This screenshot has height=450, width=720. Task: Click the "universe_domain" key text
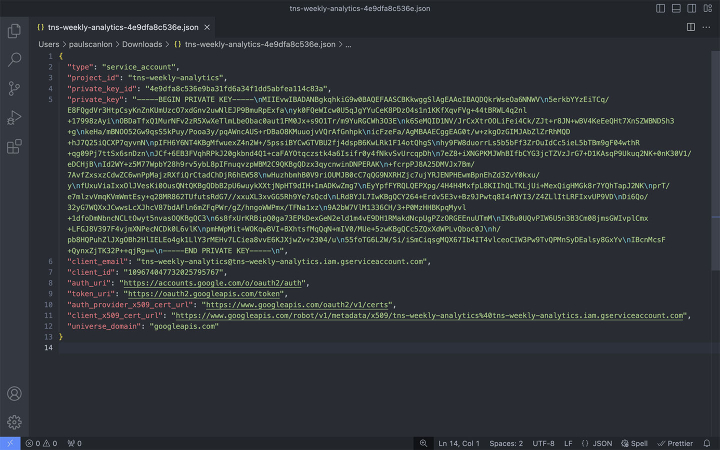point(104,326)
